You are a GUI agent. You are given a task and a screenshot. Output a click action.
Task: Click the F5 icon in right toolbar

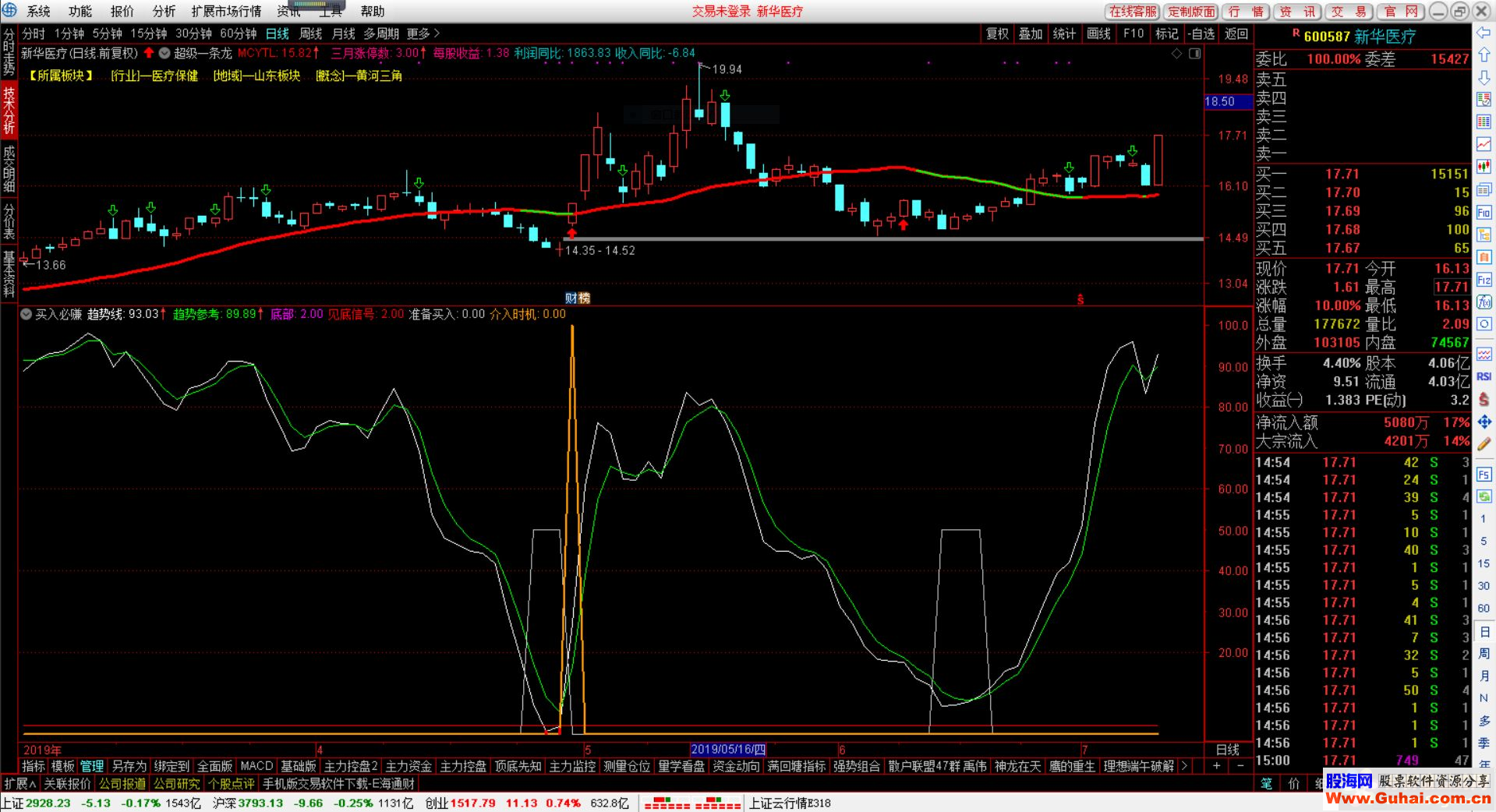1484,474
